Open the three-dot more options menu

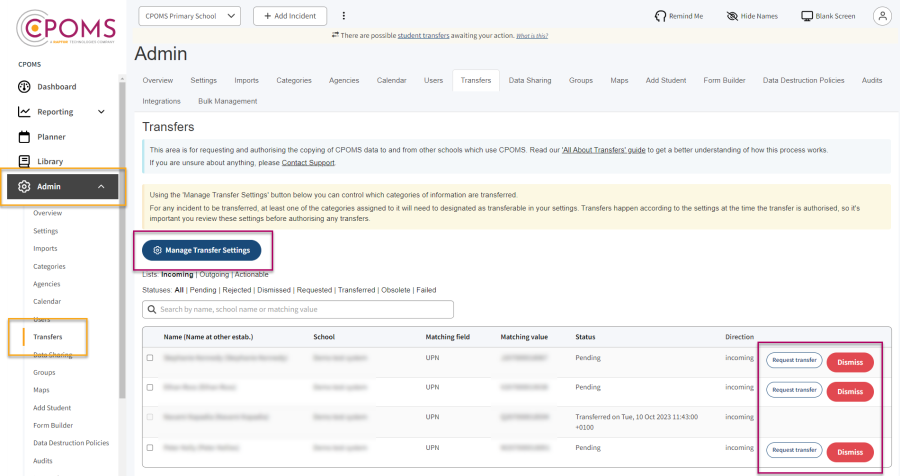click(x=344, y=16)
